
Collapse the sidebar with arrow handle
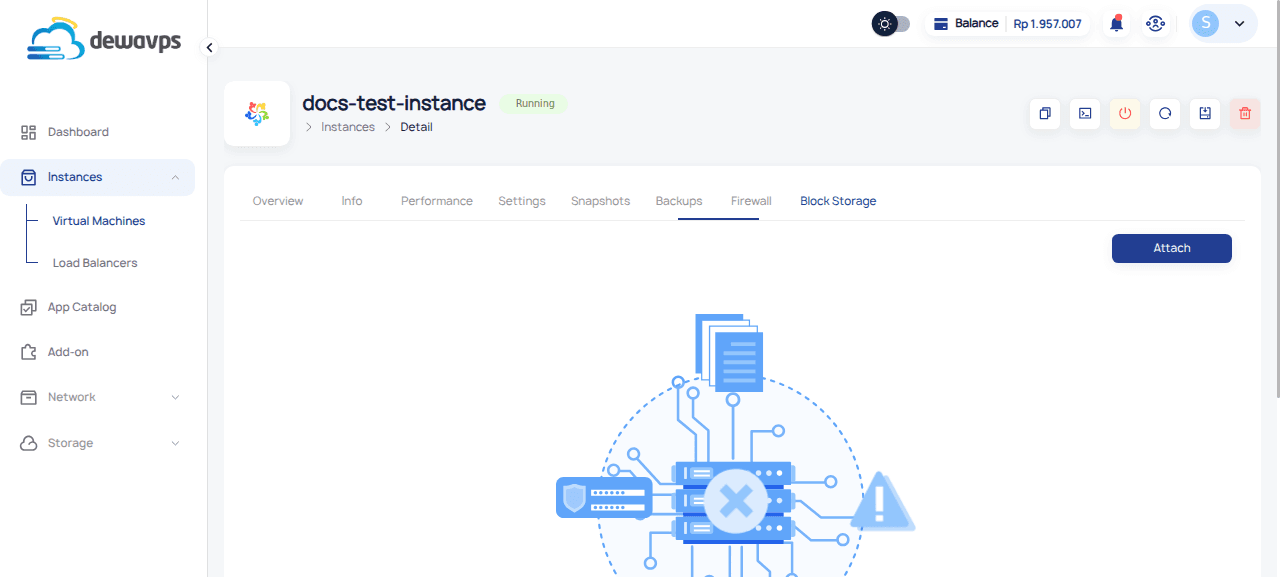[x=209, y=47]
